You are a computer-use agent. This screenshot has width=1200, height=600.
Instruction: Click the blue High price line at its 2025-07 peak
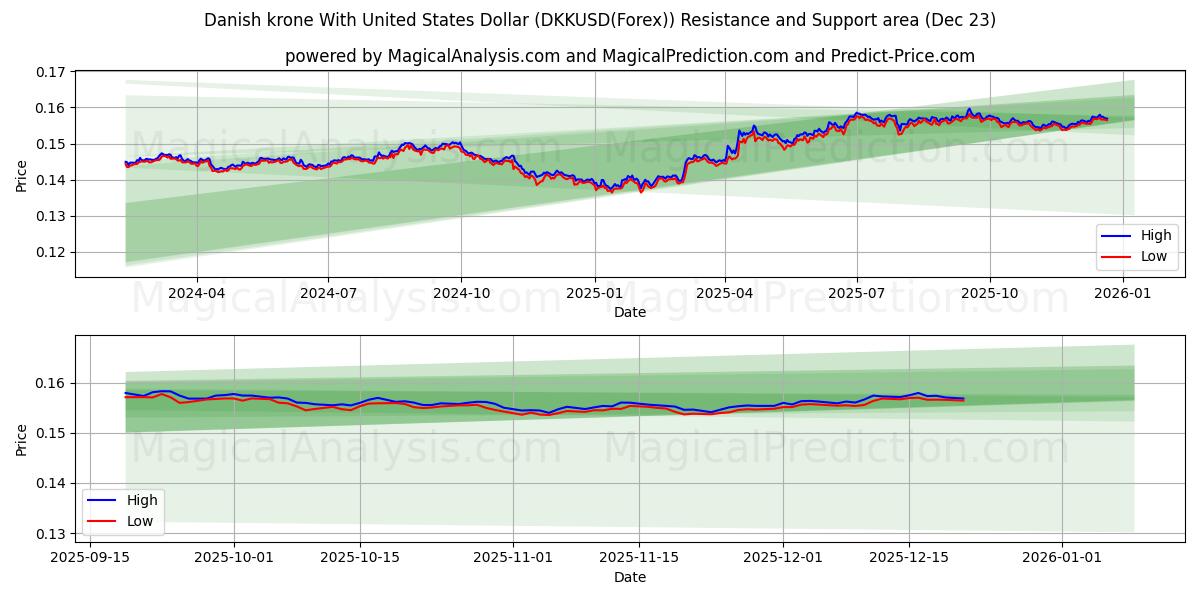point(858,114)
